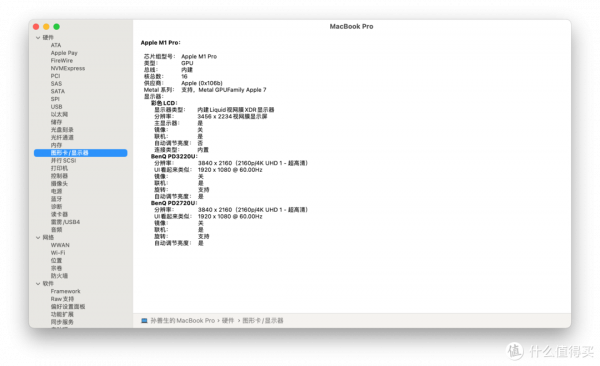Click the BenQ PD2720U: display heading
Screen dimensions: 600x366
(174, 203)
